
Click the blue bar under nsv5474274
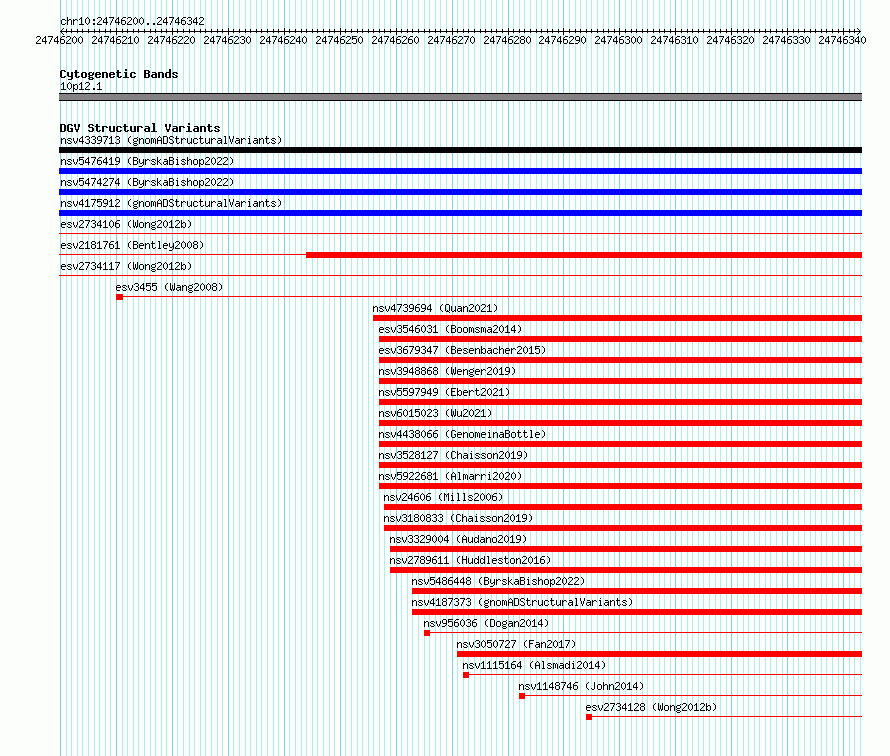(460, 192)
